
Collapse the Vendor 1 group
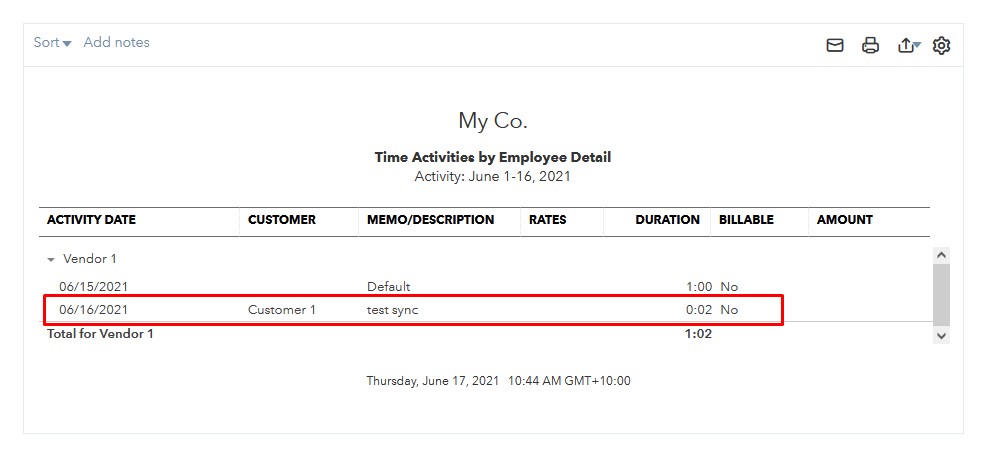[51, 259]
